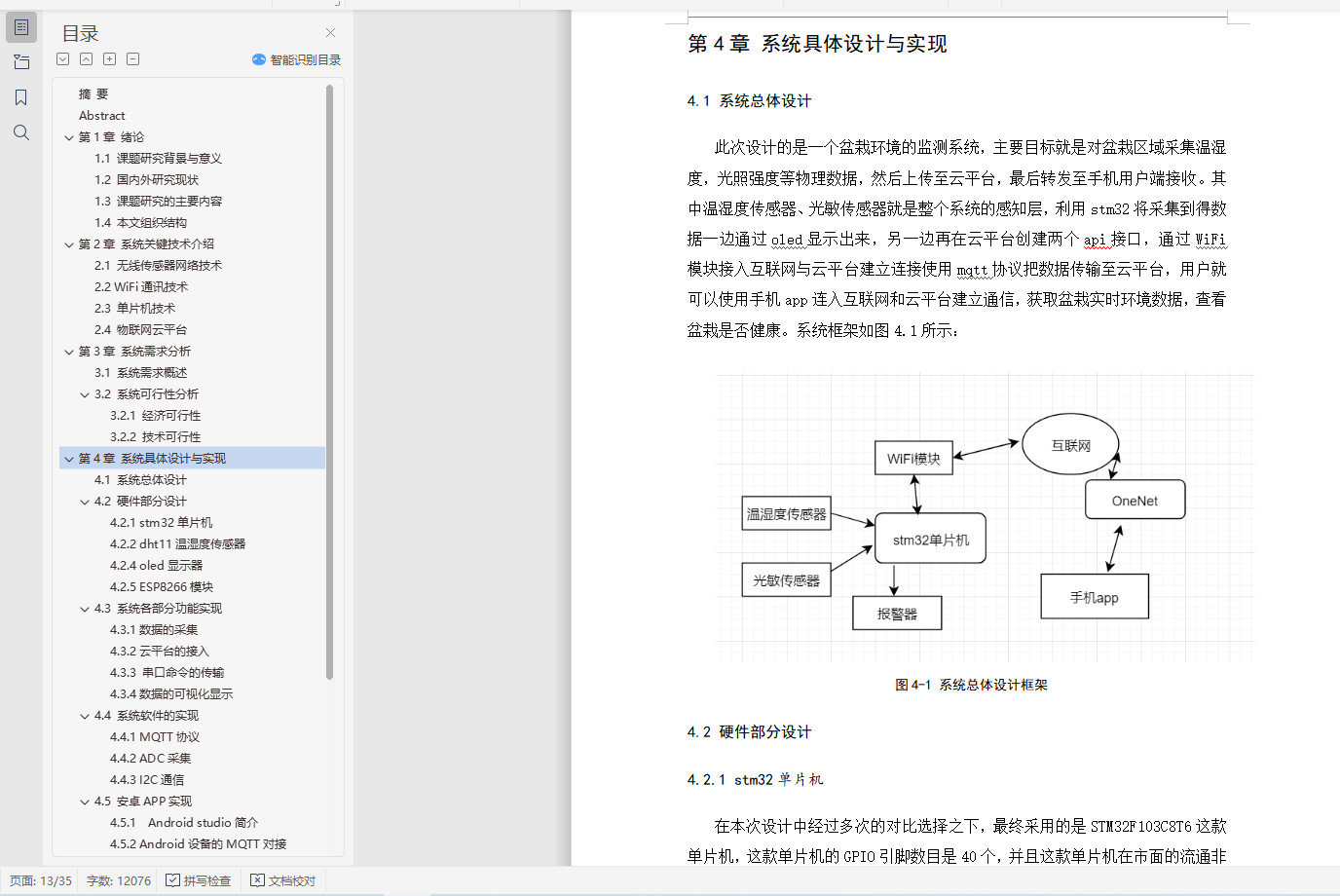Viewport: 1340px width, 896px height.
Task: Open the find/search sidebar icon
Action: click(x=21, y=132)
